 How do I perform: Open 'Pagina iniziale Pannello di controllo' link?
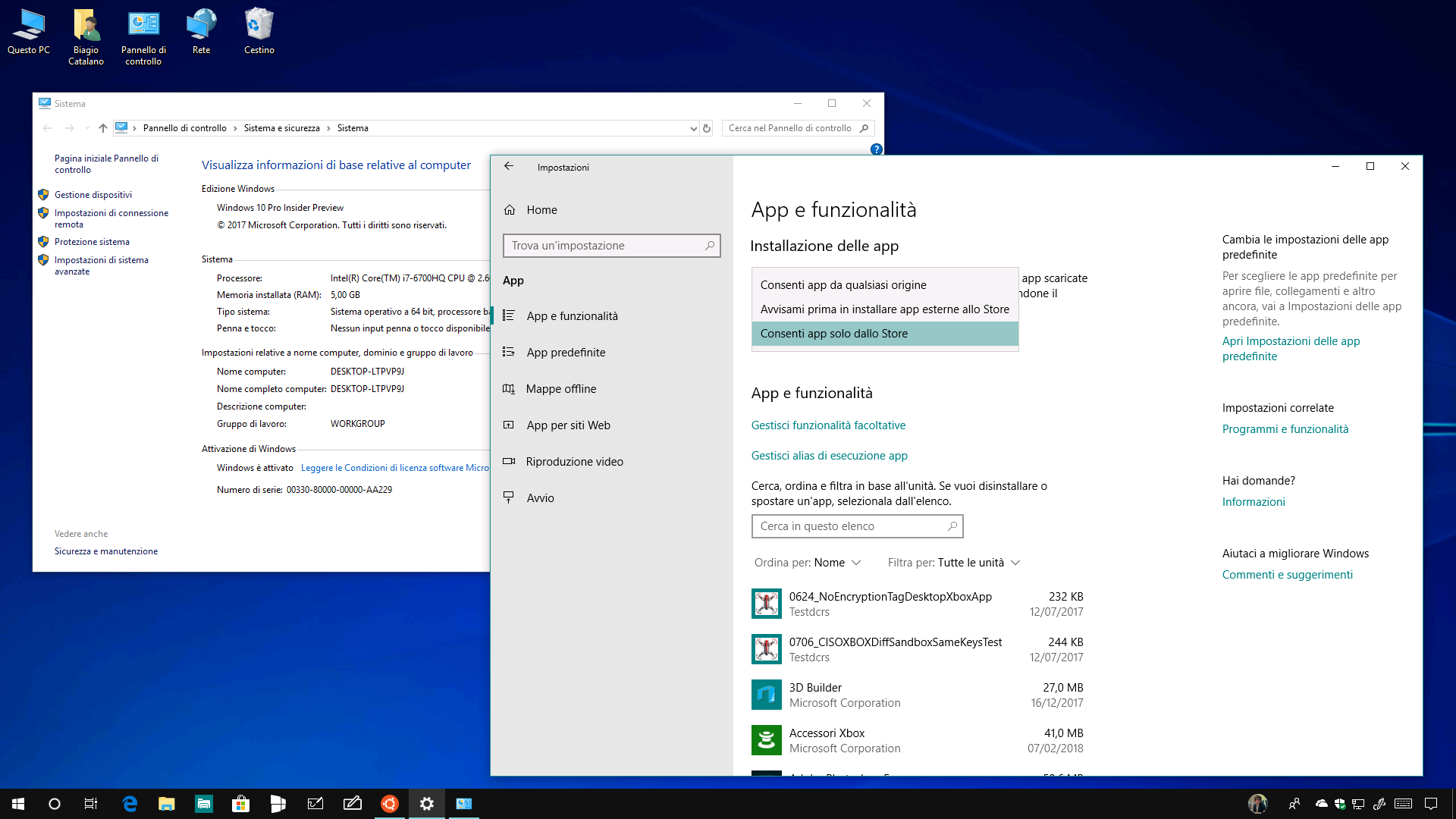tap(106, 164)
